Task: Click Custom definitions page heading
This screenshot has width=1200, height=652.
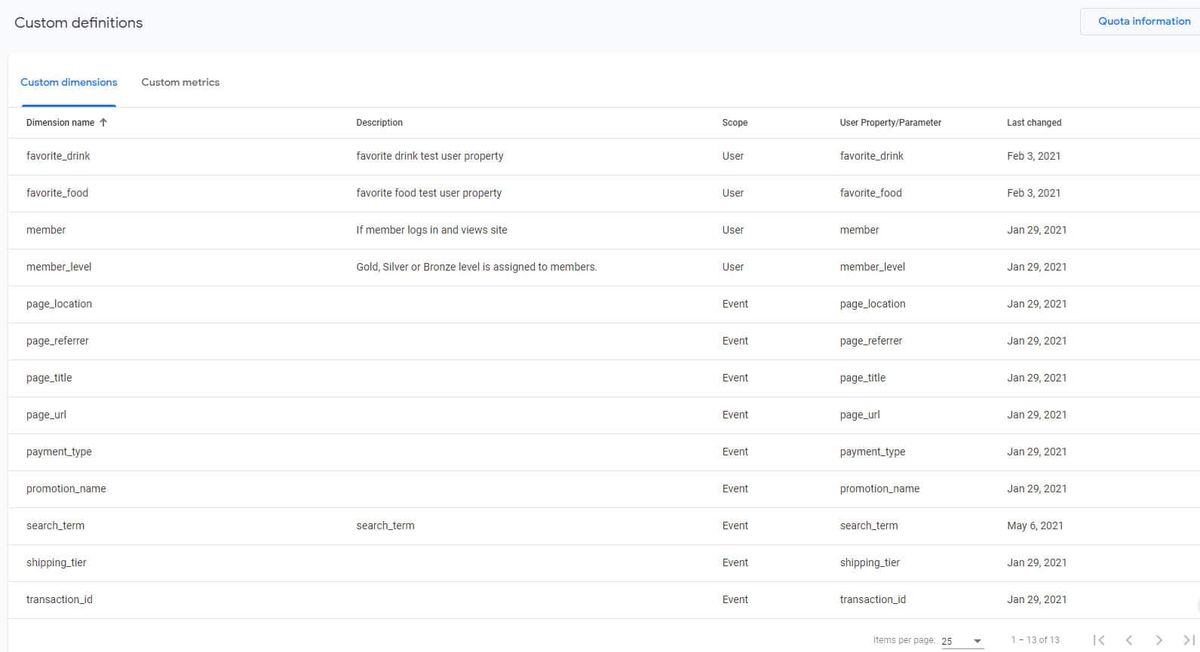Action: coord(78,22)
